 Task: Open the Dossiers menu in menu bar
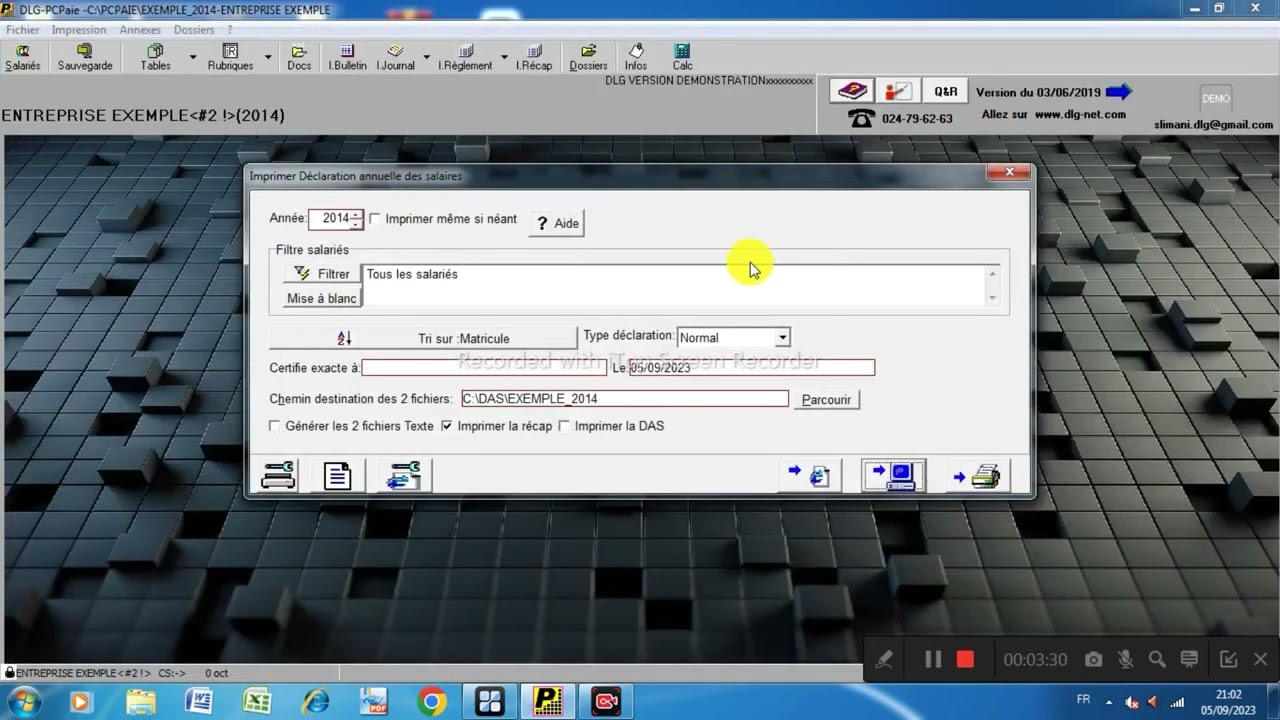coord(194,30)
